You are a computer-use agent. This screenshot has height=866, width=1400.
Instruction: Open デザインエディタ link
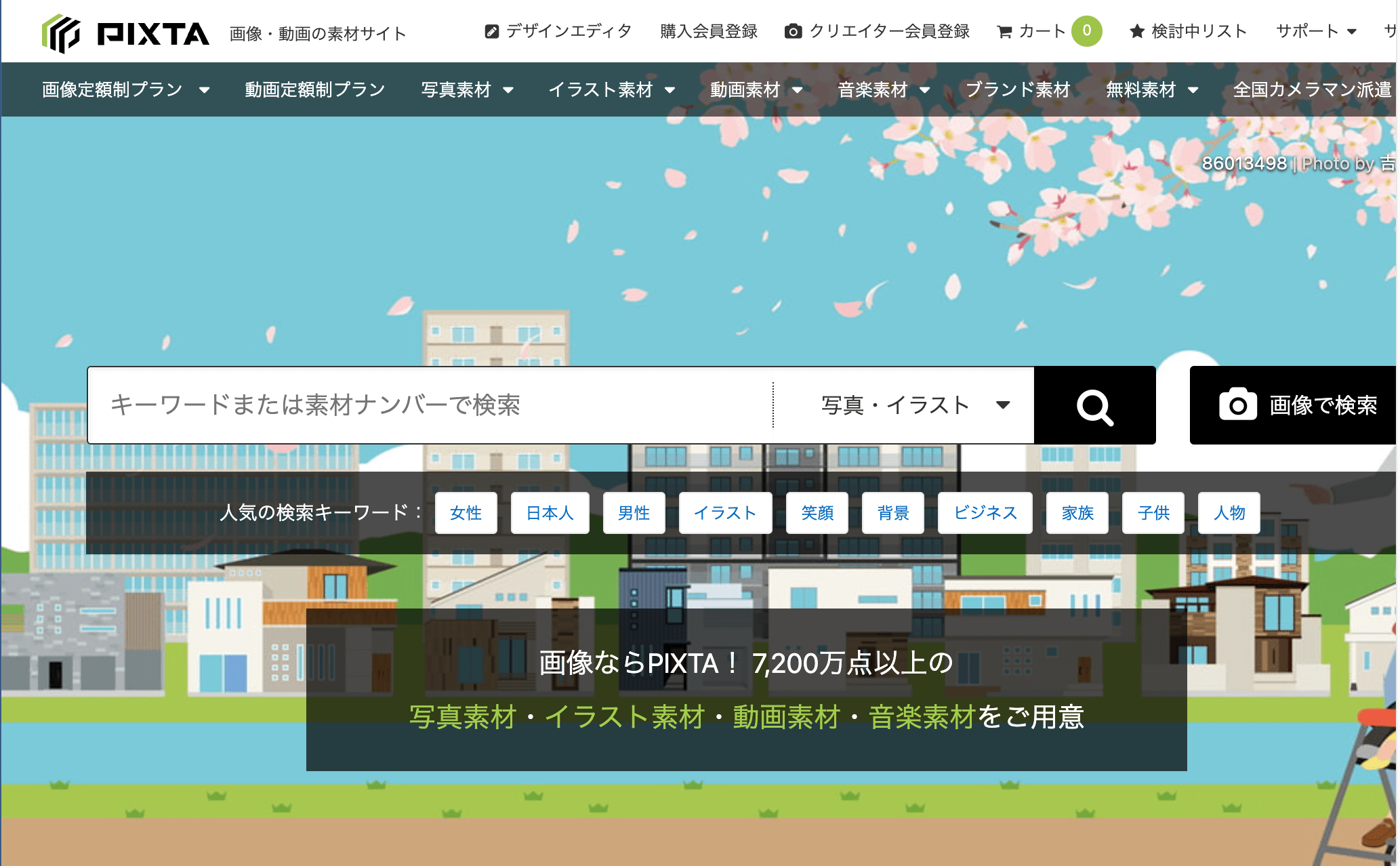coord(558,31)
